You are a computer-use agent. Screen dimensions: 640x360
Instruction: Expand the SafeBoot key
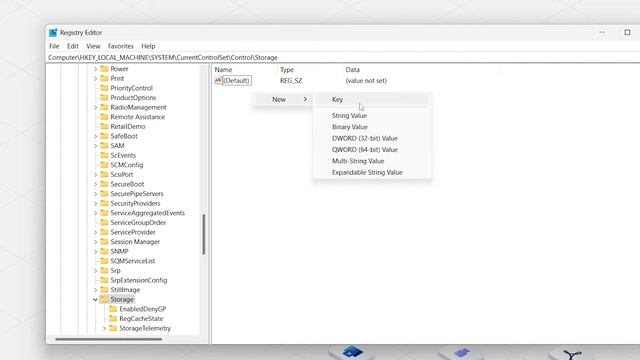[x=96, y=136]
